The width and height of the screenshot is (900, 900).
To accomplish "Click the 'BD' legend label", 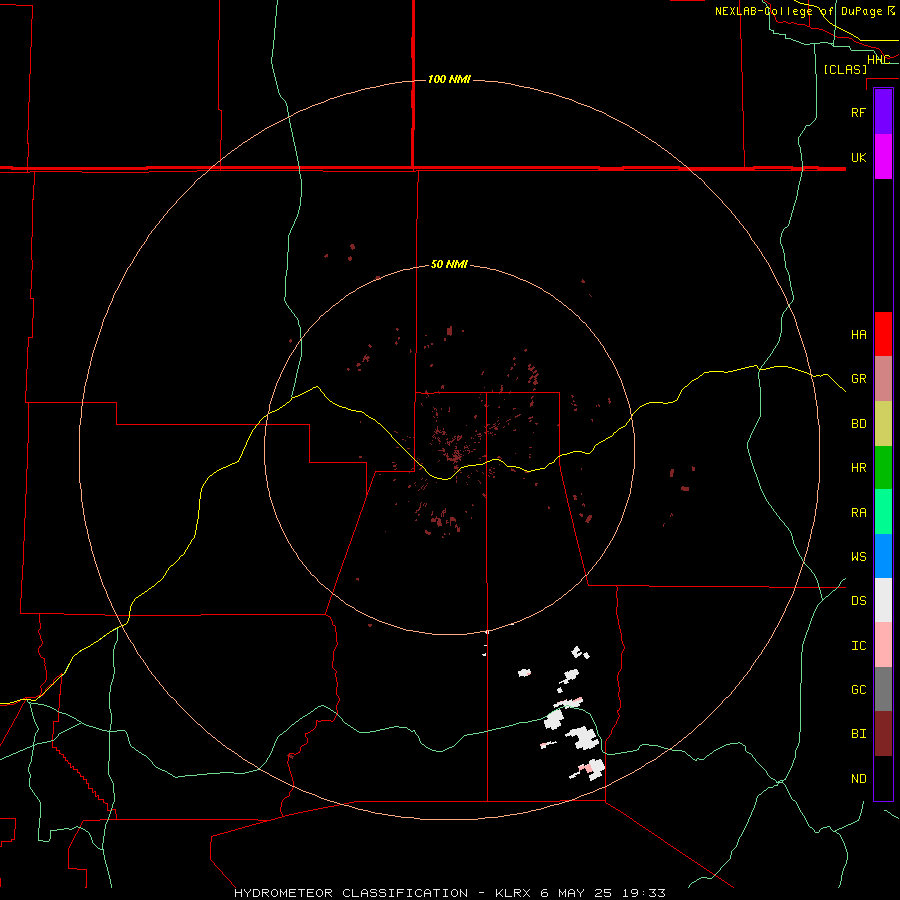I will click(859, 424).
